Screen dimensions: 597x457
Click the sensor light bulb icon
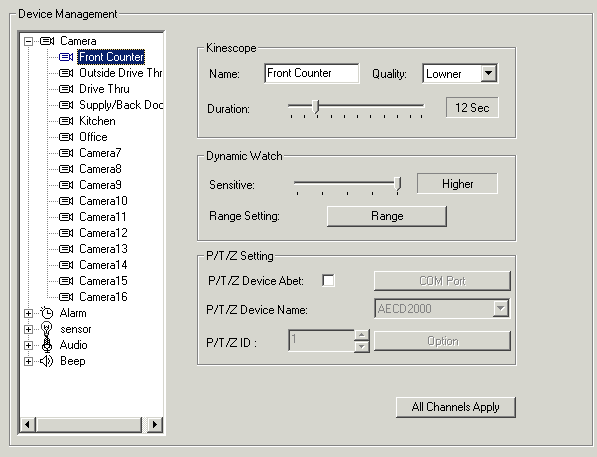[x=46, y=328]
